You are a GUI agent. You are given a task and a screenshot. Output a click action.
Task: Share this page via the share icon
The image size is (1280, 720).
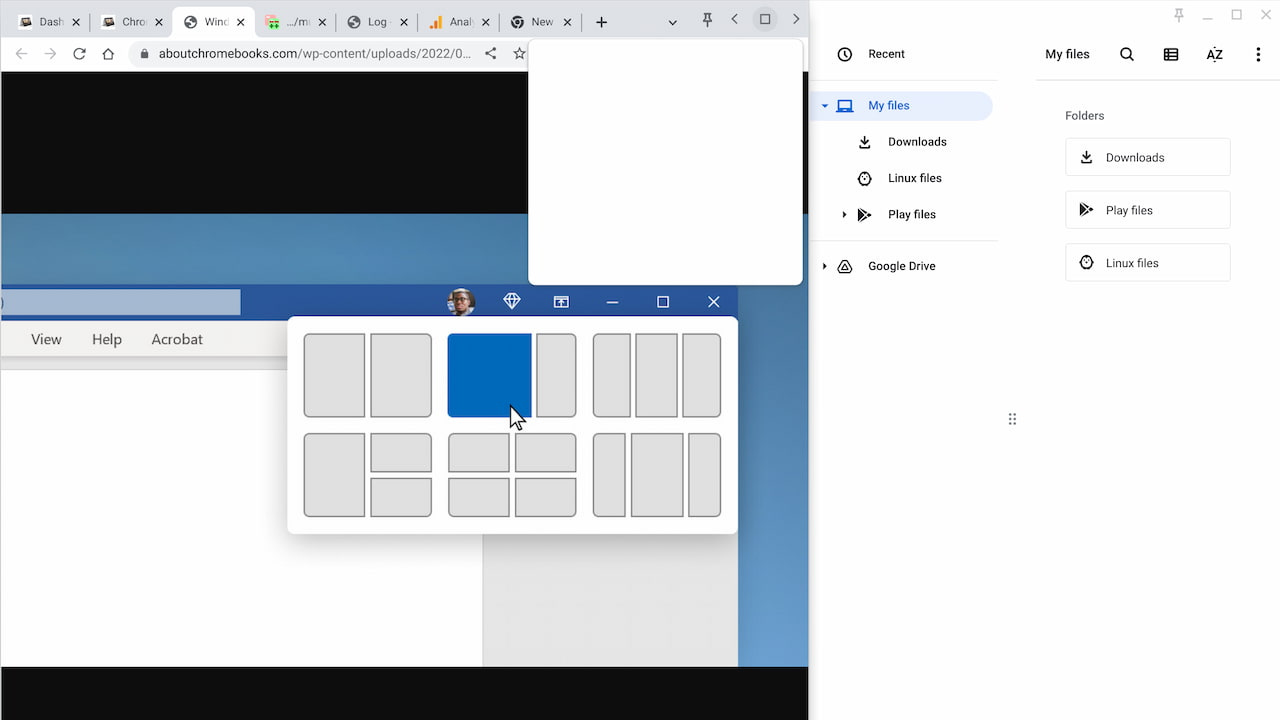[x=490, y=54]
